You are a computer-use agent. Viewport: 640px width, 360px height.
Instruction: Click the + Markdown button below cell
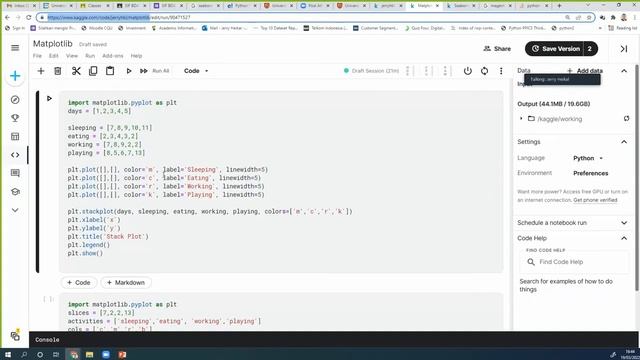coord(126,282)
